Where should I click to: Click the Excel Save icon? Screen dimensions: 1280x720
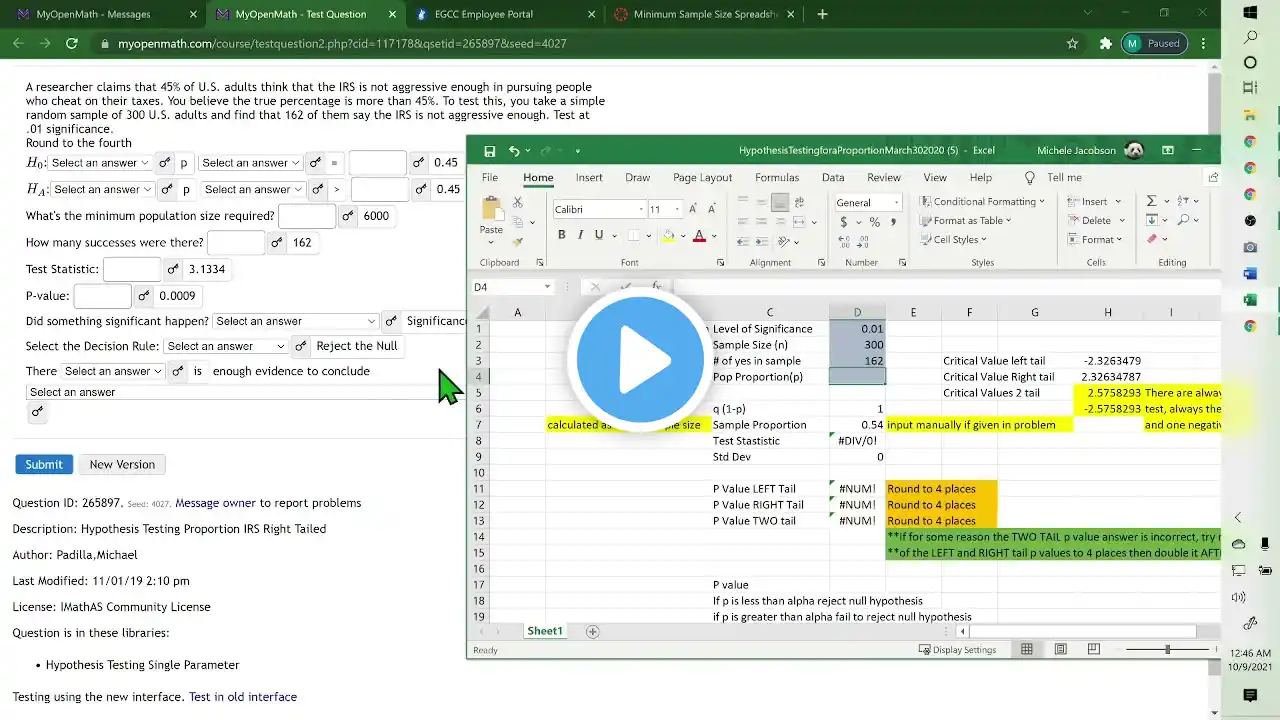tap(490, 151)
